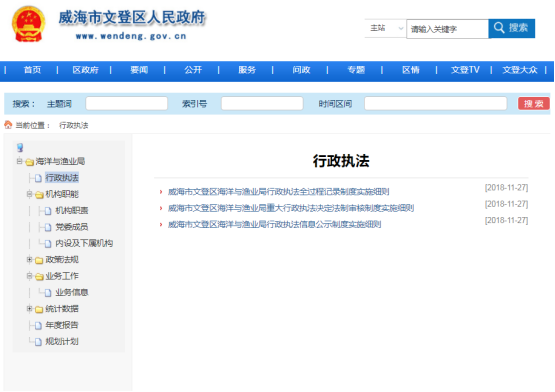Click the [2018-11-27] date of the 信息公示制度 article

click(x=506, y=220)
